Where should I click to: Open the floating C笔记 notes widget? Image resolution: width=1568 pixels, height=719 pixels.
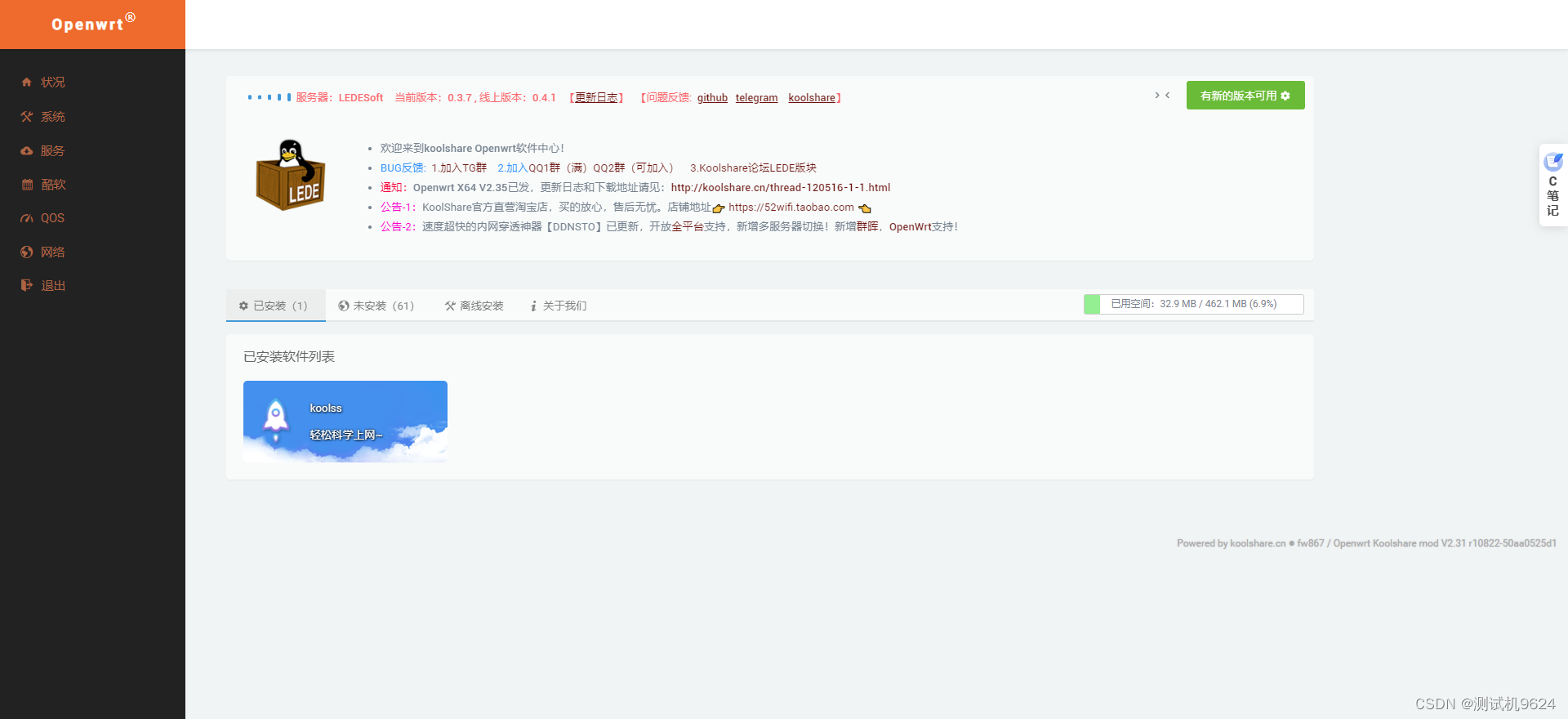pyautogui.click(x=1553, y=185)
